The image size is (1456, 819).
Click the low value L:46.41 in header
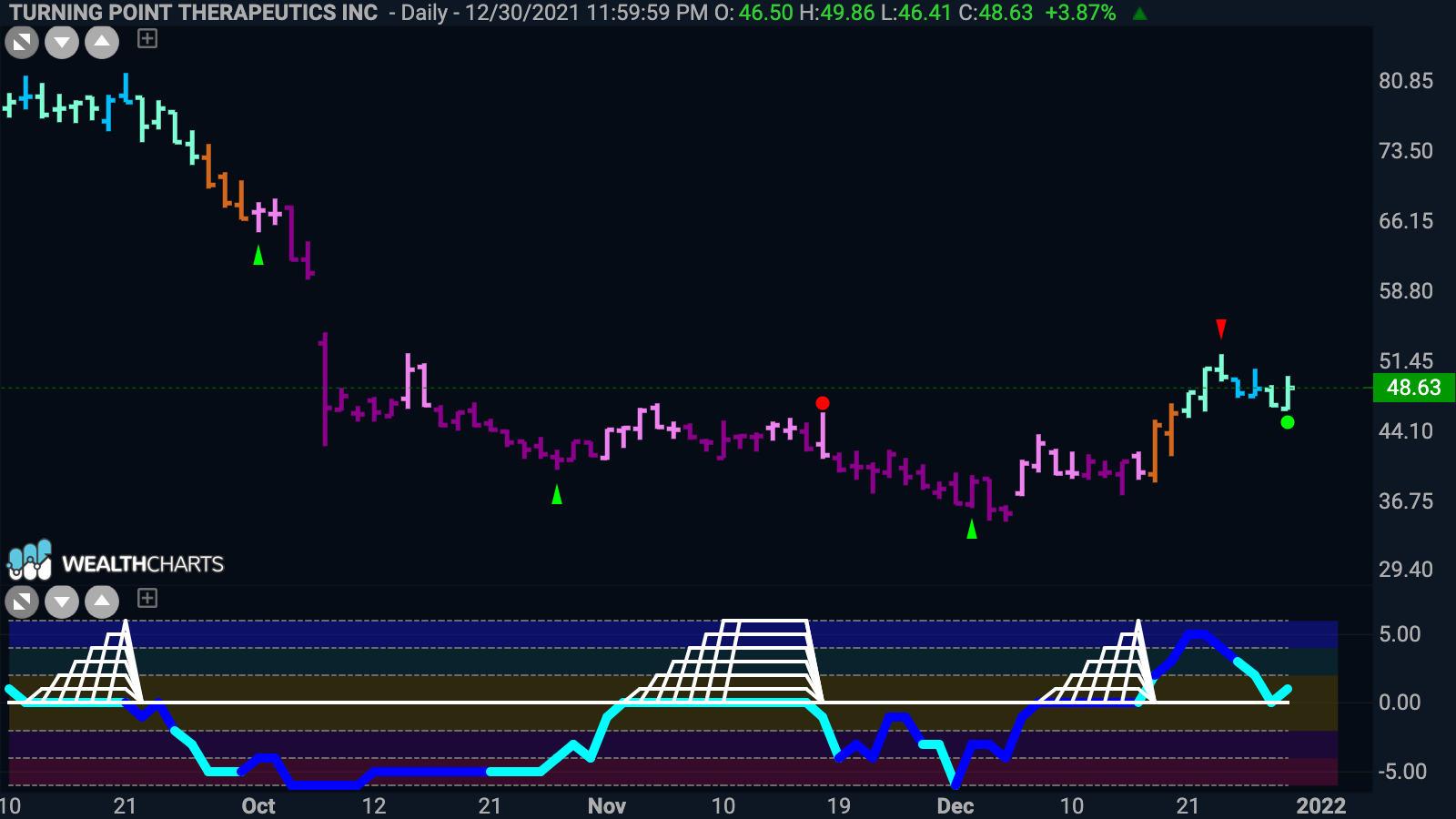(916, 13)
